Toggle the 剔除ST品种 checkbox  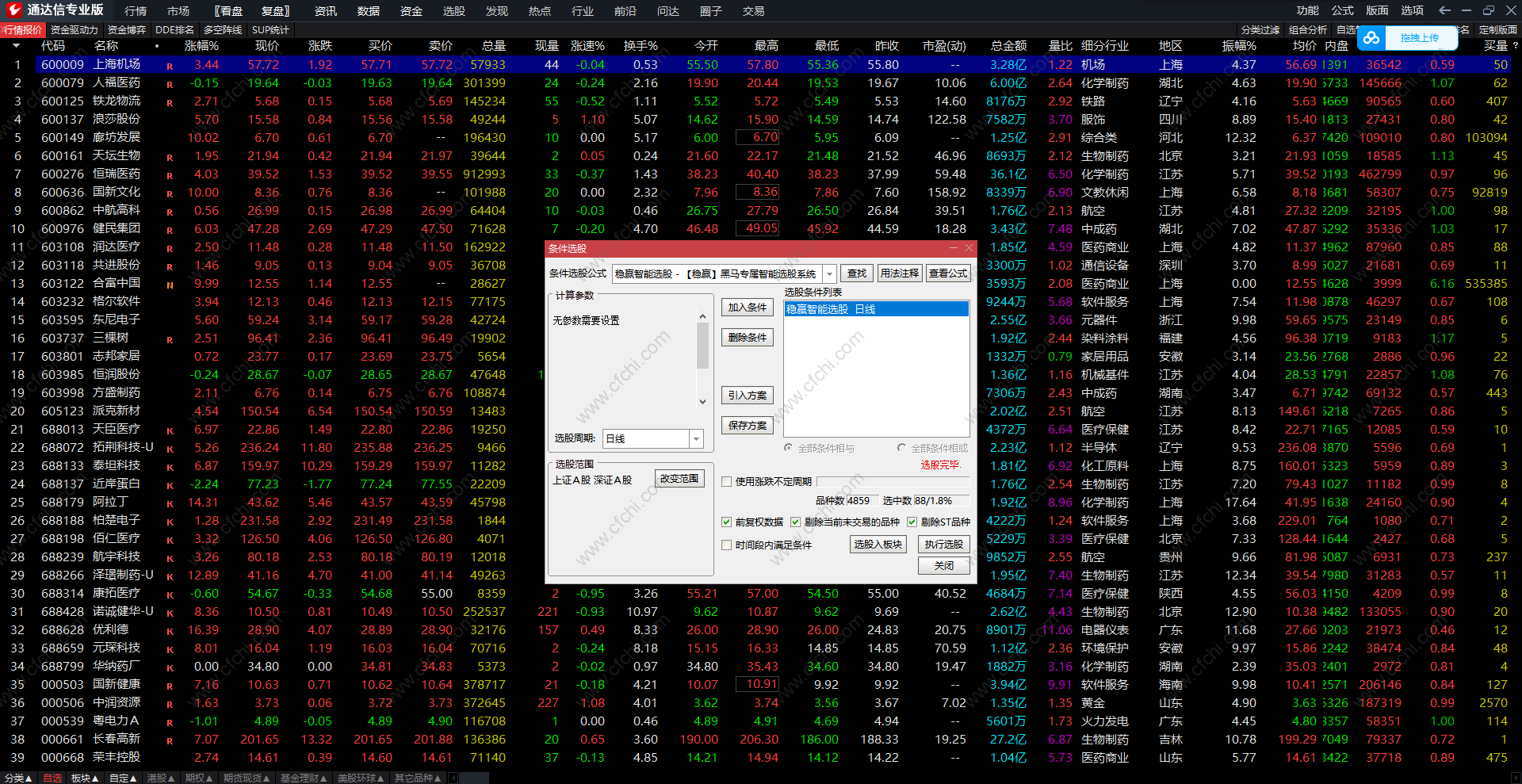click(912, 522)
